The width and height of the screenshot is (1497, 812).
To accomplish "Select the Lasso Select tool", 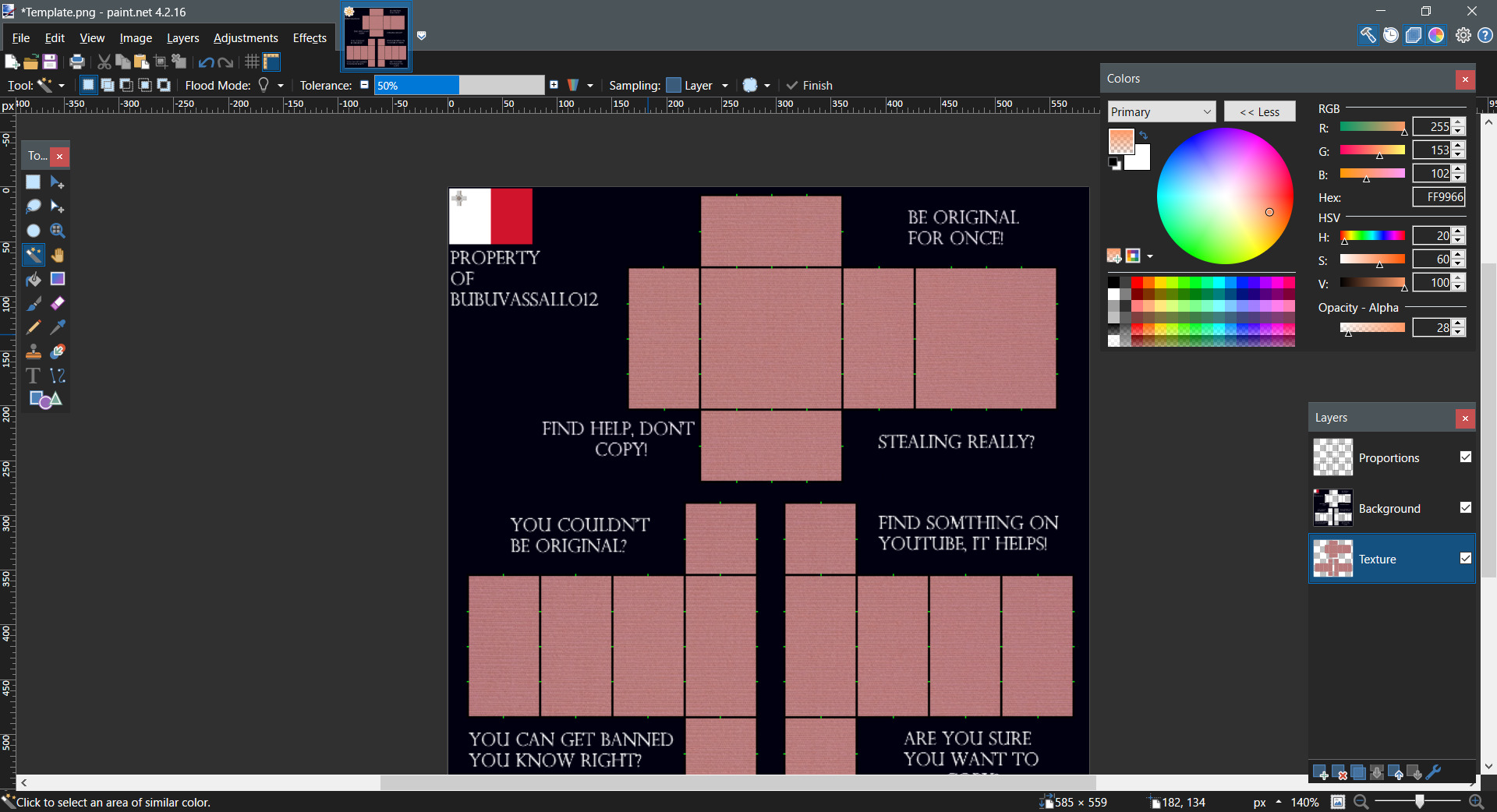I will click(33, 207).
